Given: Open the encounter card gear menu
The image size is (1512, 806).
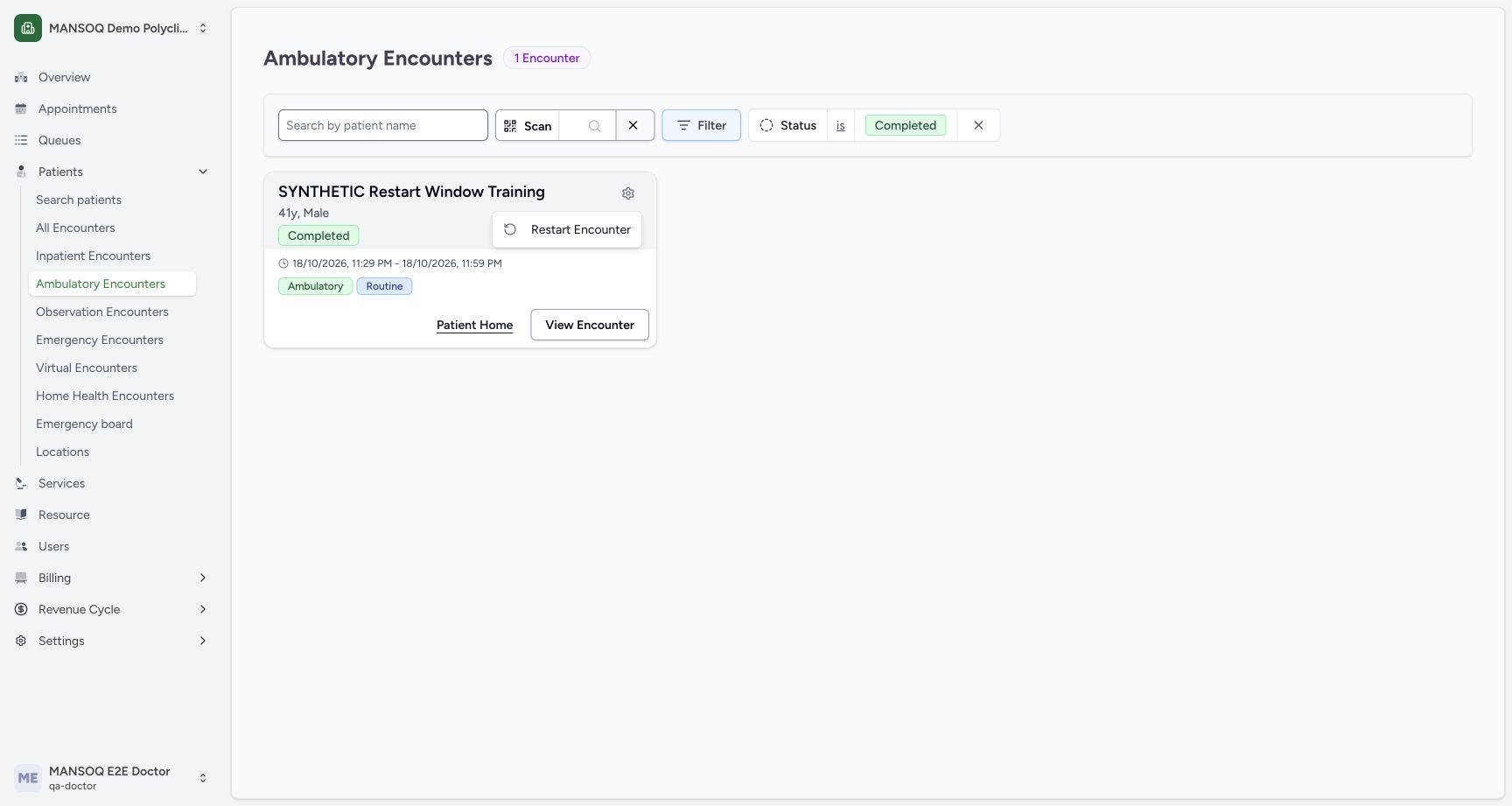Looking at the screenshot, I should [x=628, y=193].
